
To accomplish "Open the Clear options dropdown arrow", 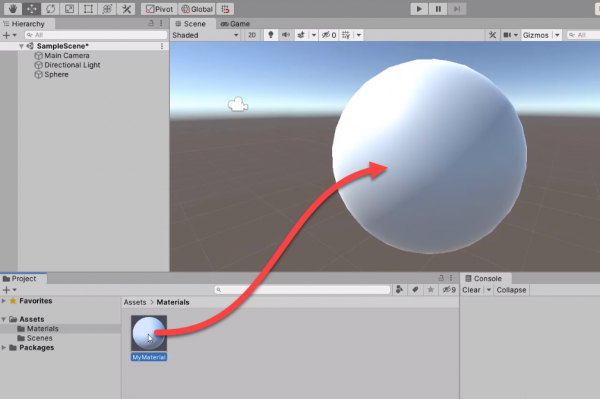I will [x=489, y=290].
